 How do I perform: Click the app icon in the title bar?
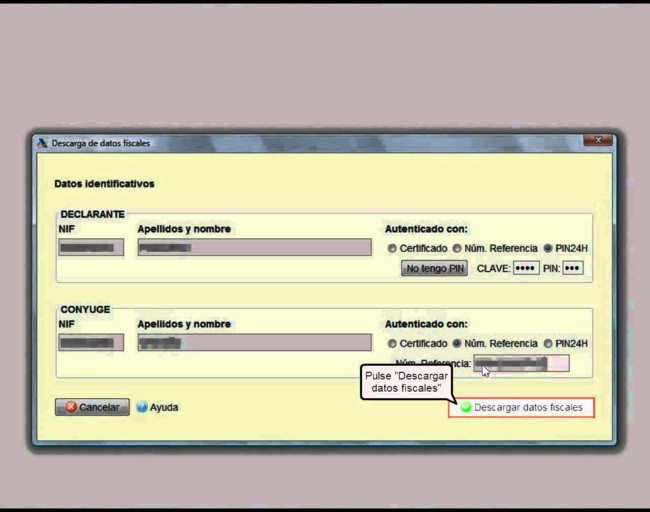point(42,143)
